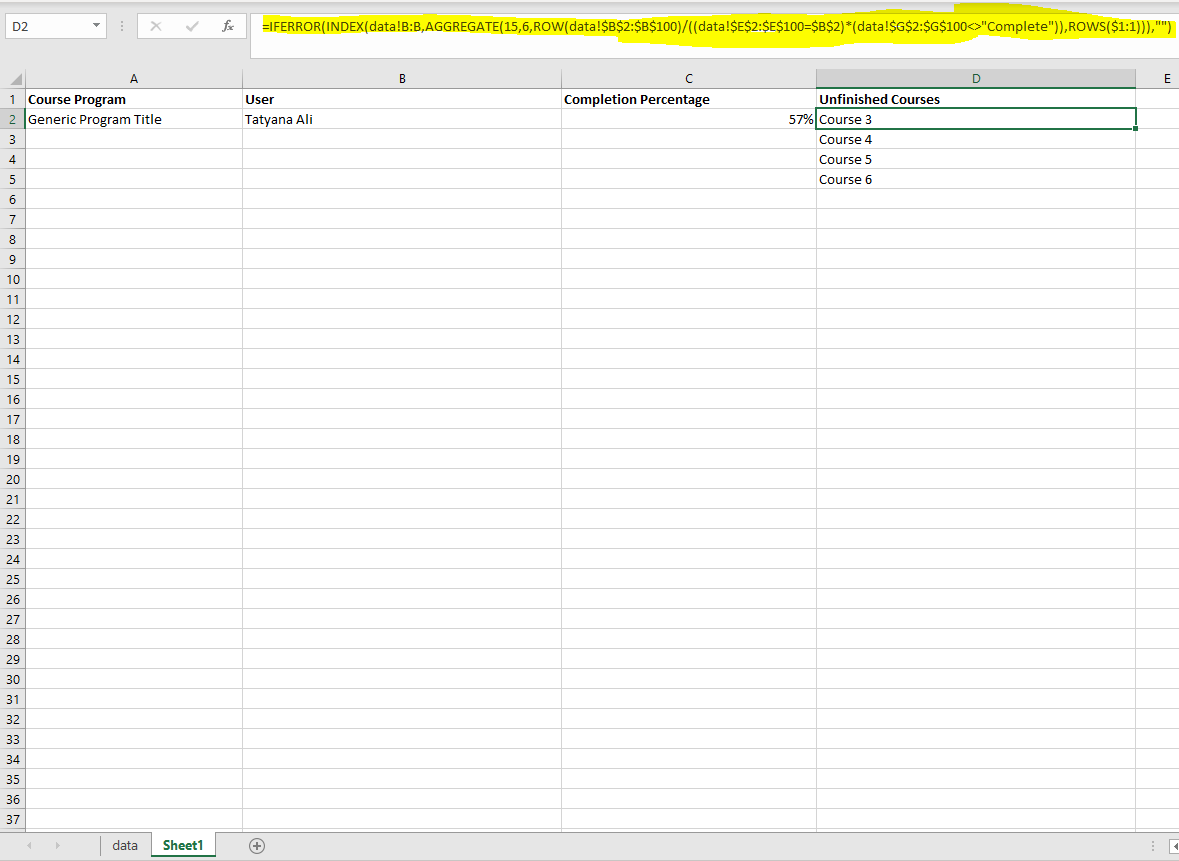Click the Name Box showing D2
This screenshot has height=861, width=1179.
[x=48, y=26]
